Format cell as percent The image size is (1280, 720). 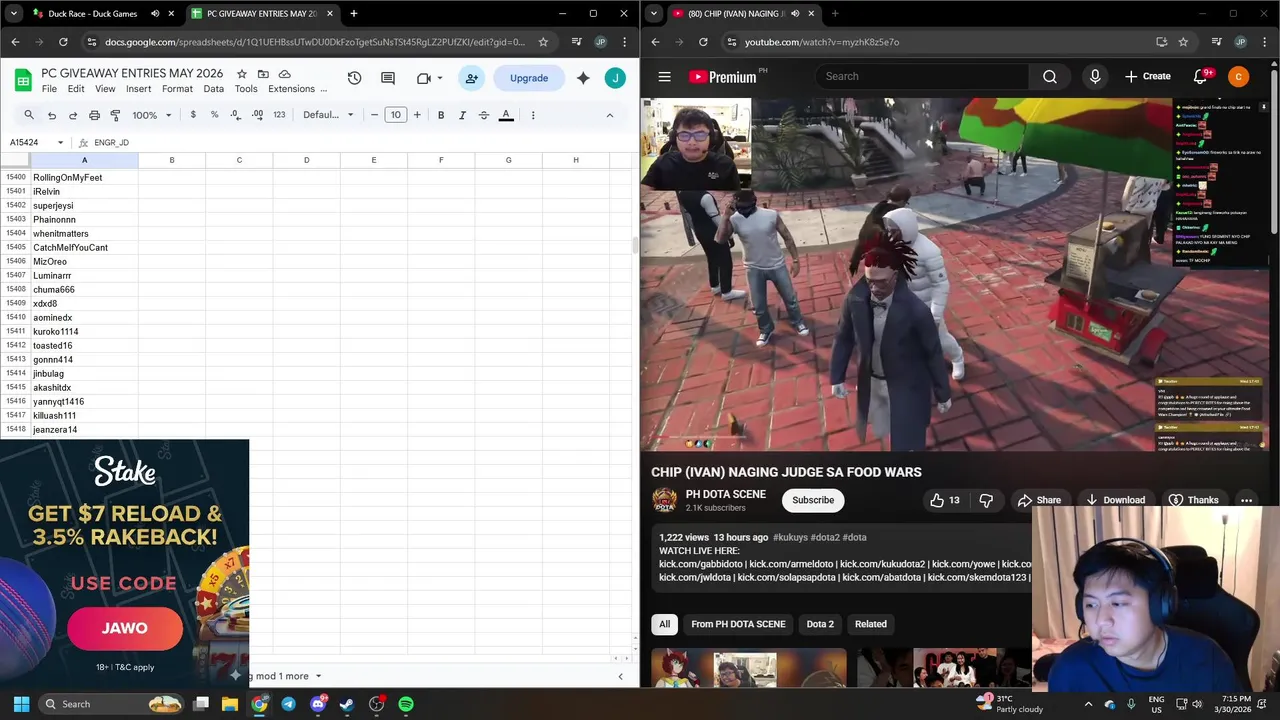[x=214, y=115]
